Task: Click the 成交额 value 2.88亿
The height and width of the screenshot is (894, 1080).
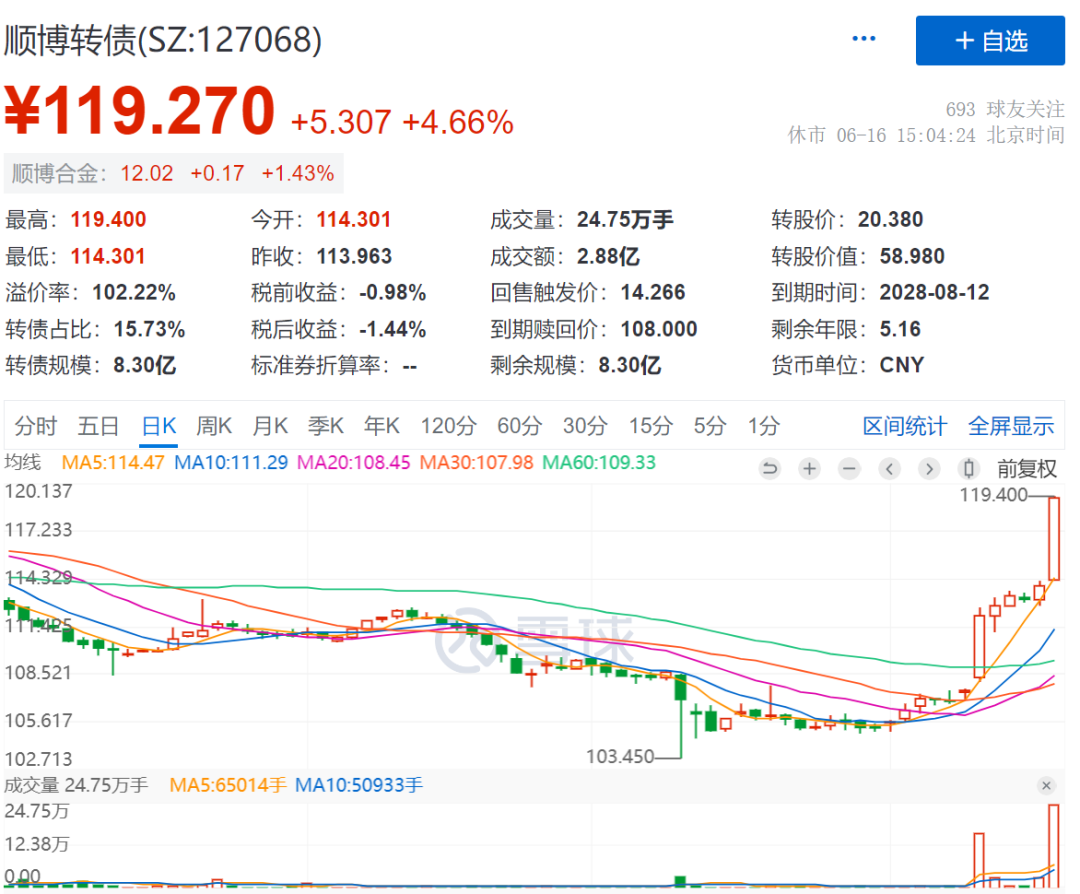Action: pyautogui.click(x=608, y=256)
